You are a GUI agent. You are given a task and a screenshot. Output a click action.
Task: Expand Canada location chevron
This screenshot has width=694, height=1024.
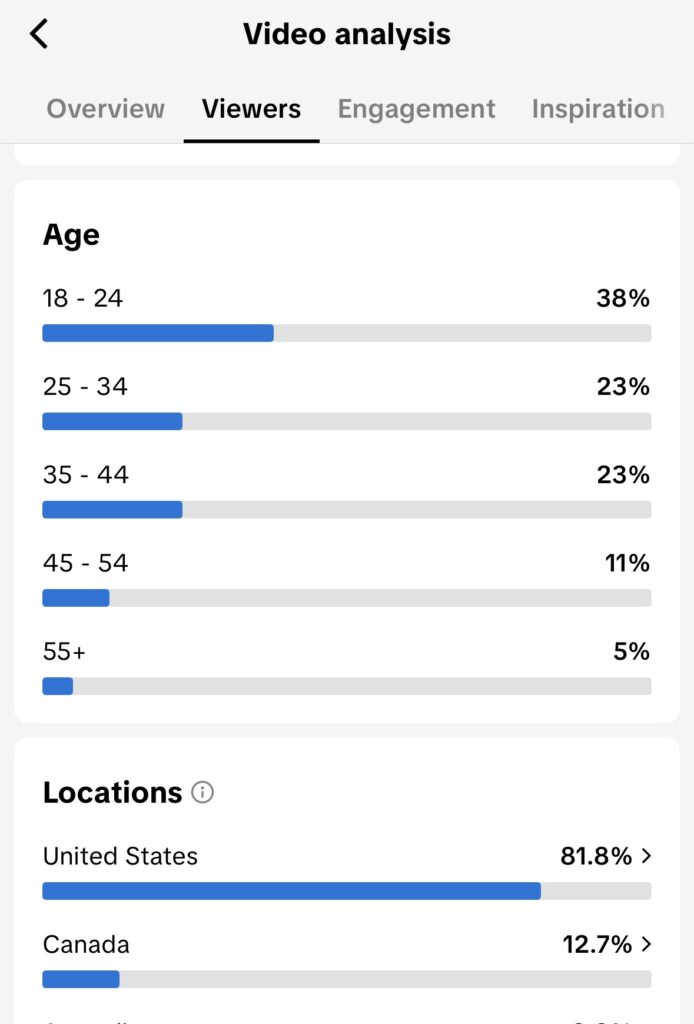646,944
